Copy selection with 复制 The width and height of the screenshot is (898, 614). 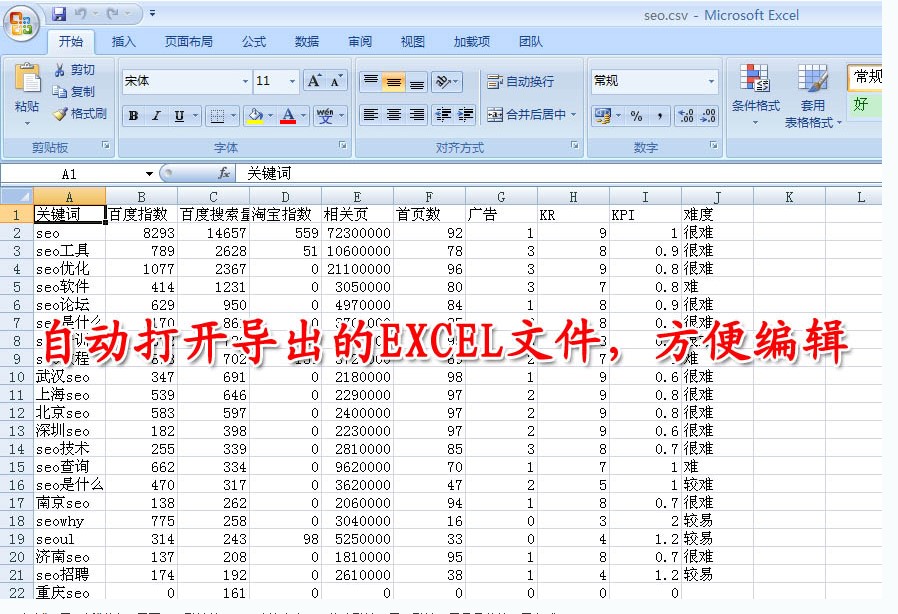point(74,92)
